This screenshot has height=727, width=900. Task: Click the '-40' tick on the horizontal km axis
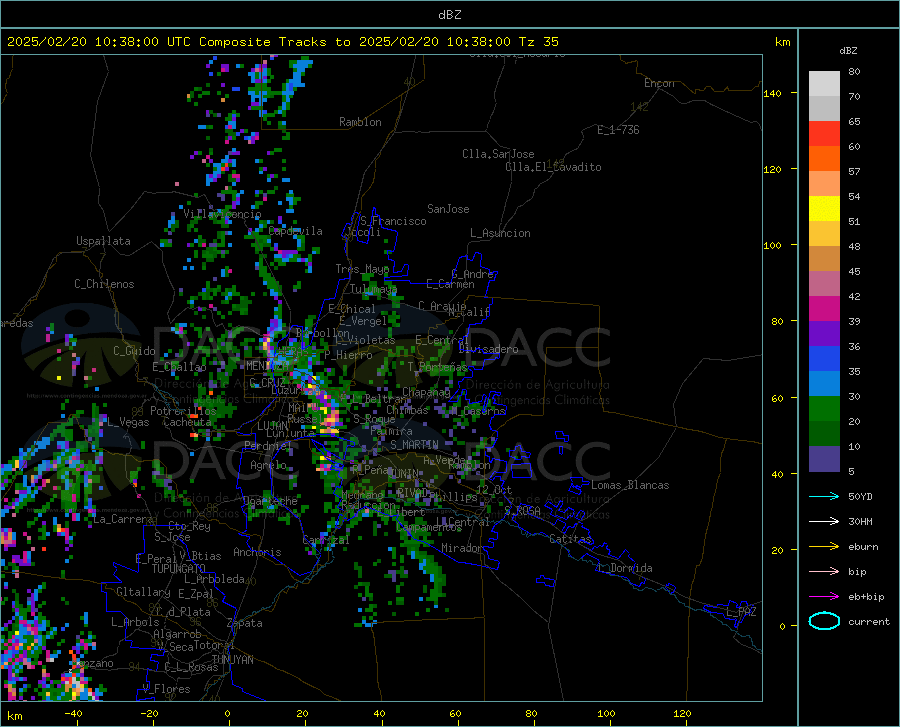pos(73,714)
